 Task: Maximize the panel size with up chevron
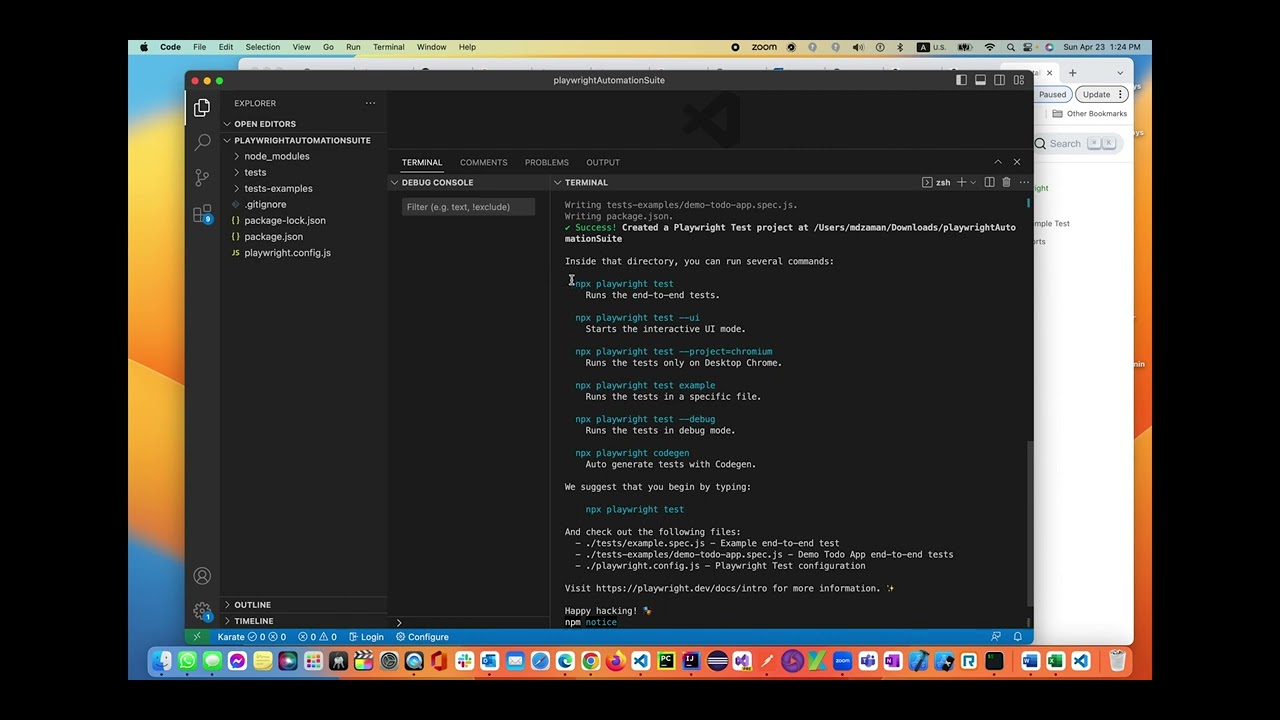997,162
